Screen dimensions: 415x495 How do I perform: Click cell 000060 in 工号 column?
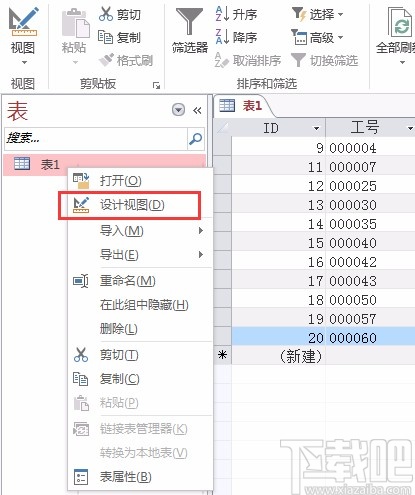(x=370, y=338)
